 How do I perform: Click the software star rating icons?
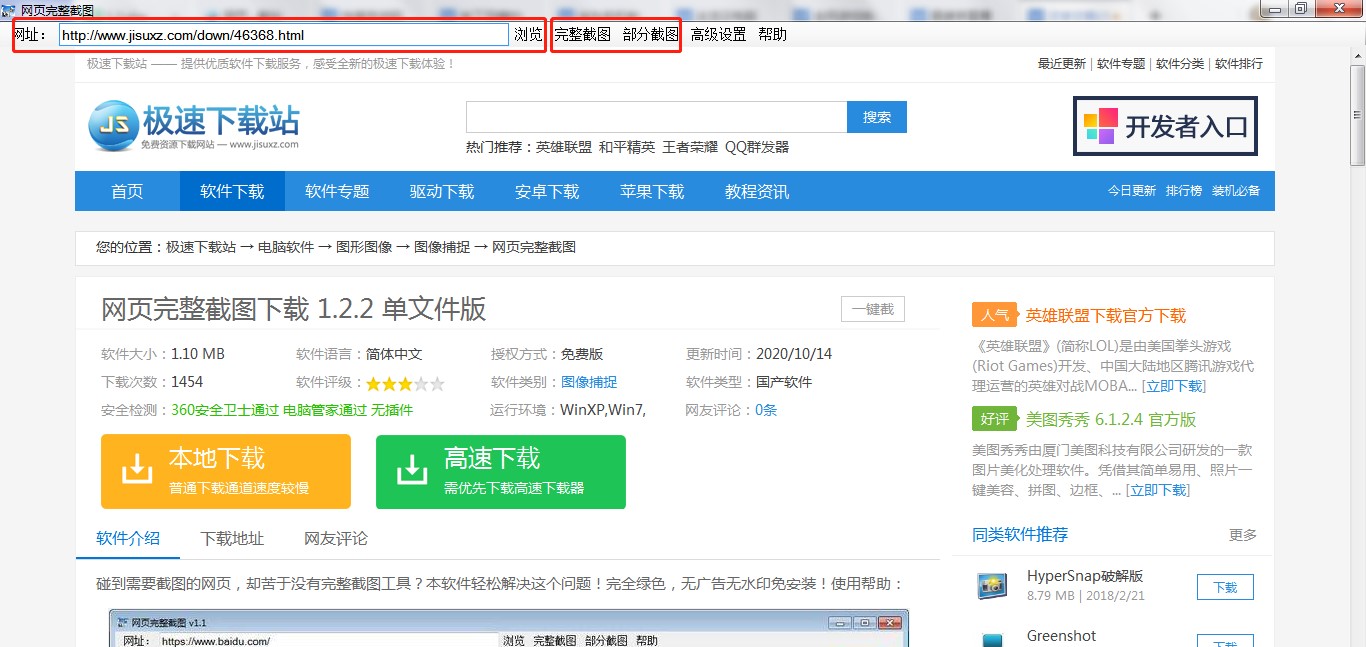(405, 383)
